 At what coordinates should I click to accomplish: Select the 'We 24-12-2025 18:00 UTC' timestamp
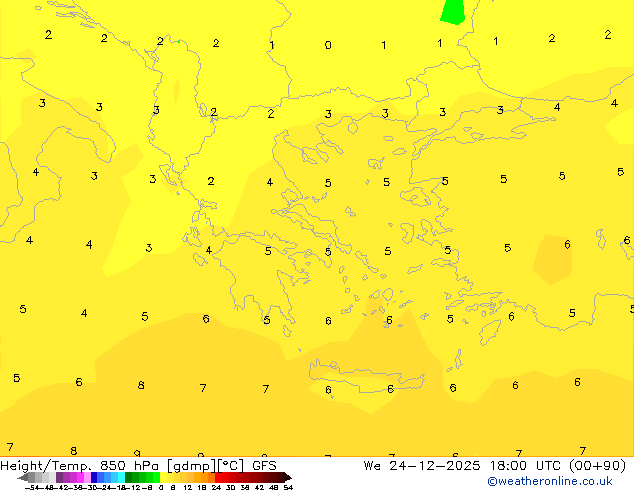(462, 466)
